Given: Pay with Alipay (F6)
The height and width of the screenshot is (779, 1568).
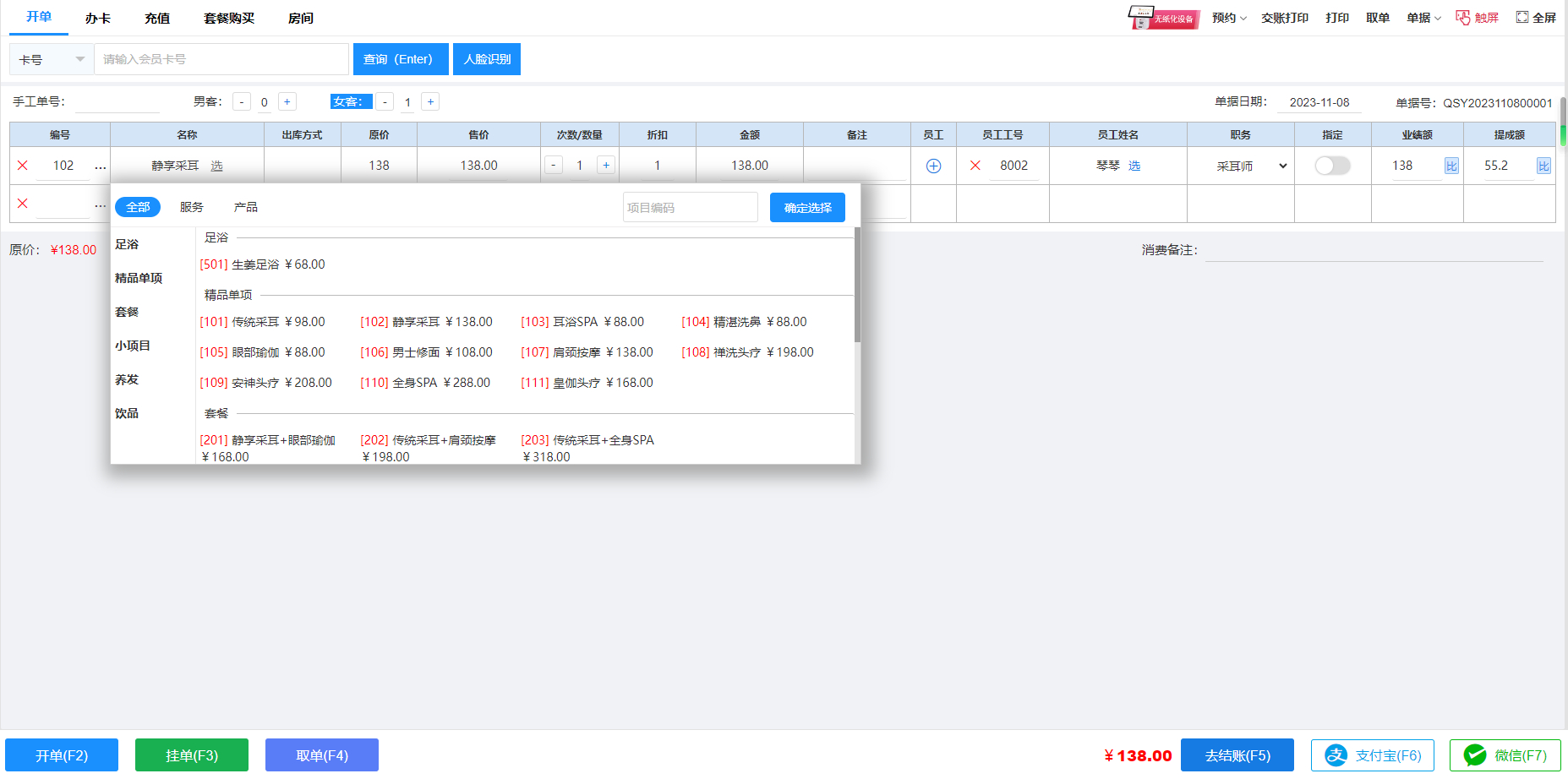Looking at the screenshot, I should [1373, 755].
